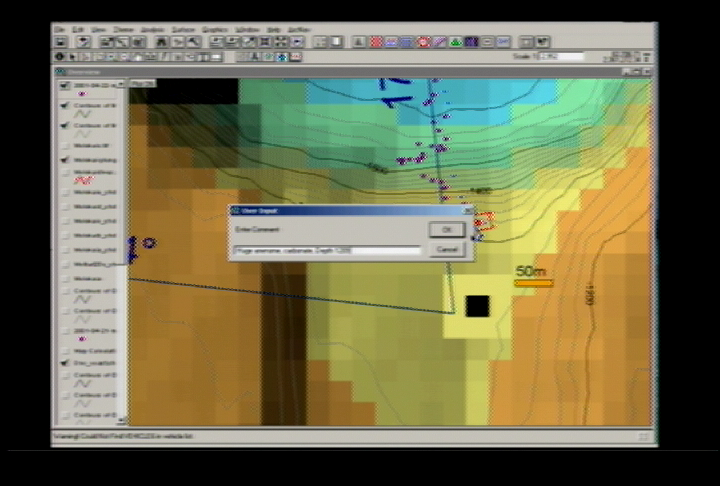The width and height of the screenshot is (720, 486).
Task: Click the Scale value field
Action: [560, 57]
